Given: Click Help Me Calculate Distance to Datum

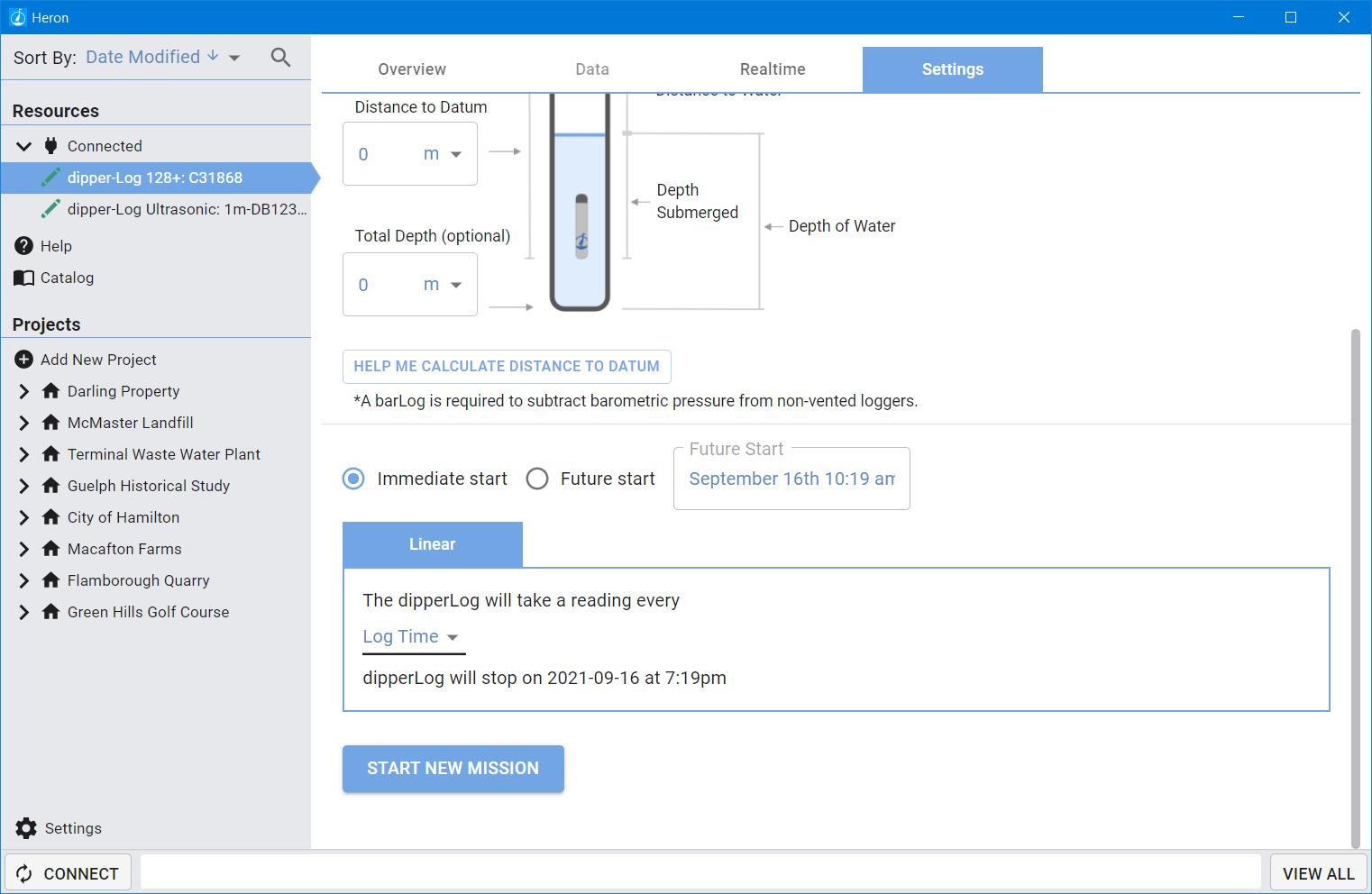Looking at the screenshot, I should click(507, 366).
